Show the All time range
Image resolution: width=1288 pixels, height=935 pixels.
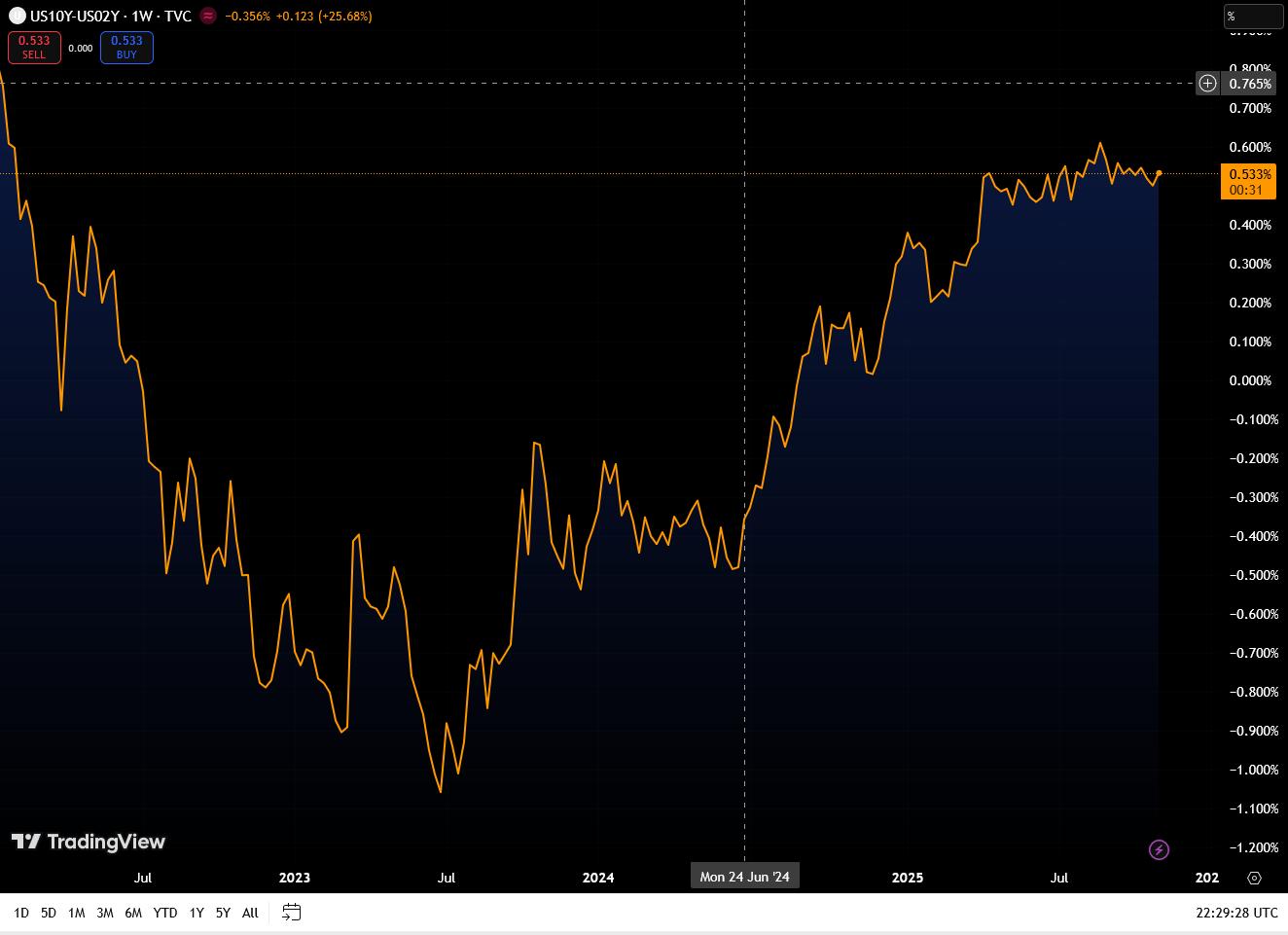[x=250, y=913]
